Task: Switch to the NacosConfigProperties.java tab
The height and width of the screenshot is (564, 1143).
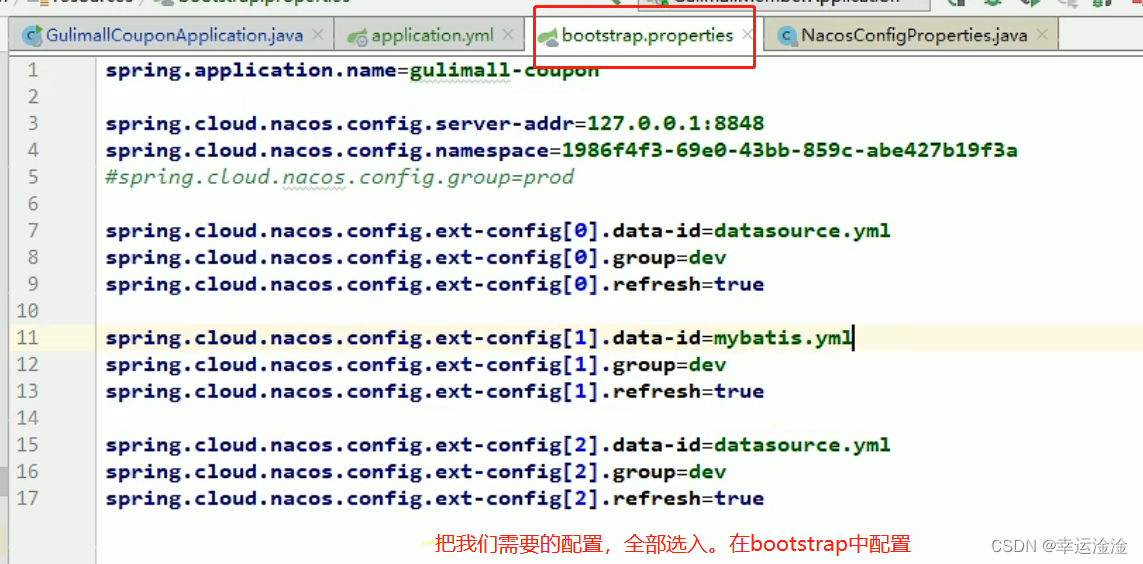Action: (x=913, y=36)
